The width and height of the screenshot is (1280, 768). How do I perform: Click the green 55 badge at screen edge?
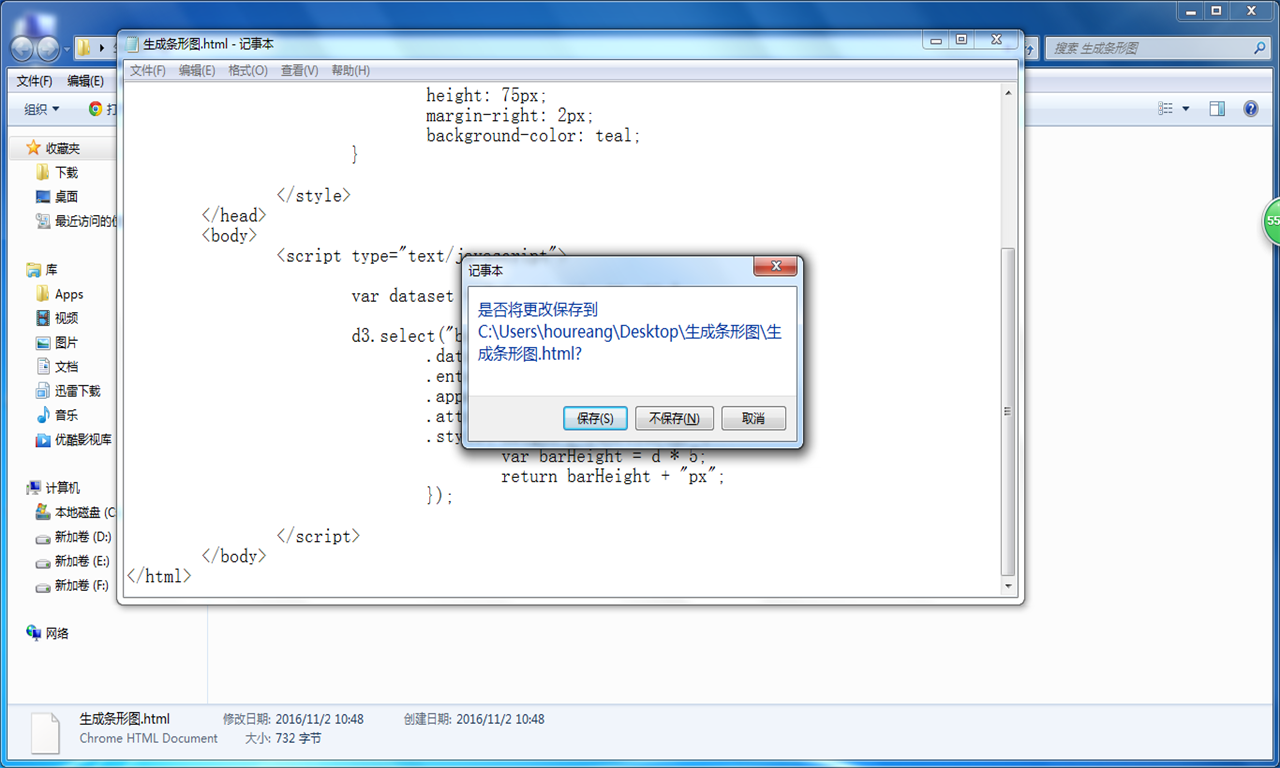coord(1272,221)
